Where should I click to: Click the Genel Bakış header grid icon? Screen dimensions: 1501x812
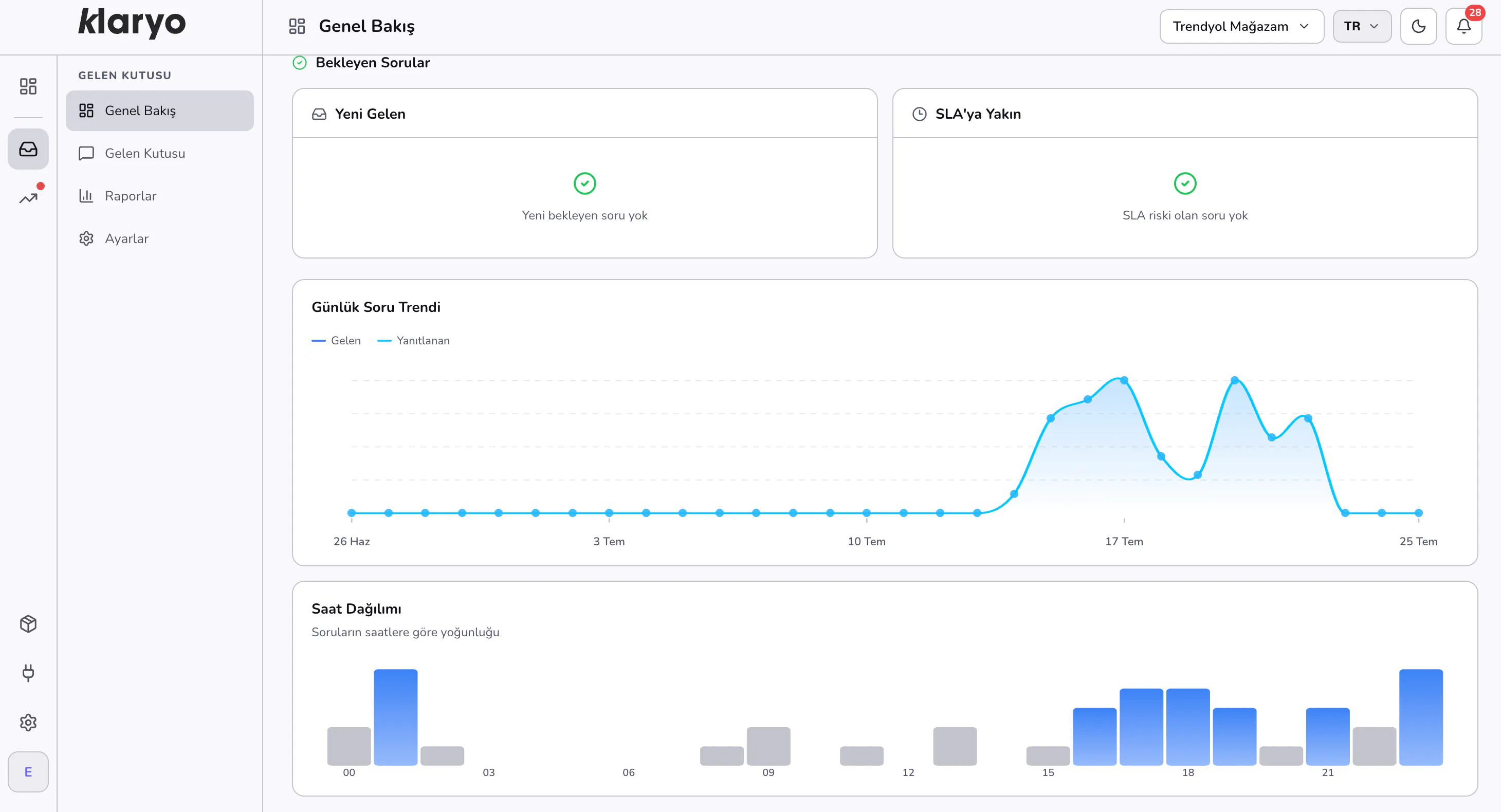click(x=297, y=26)
